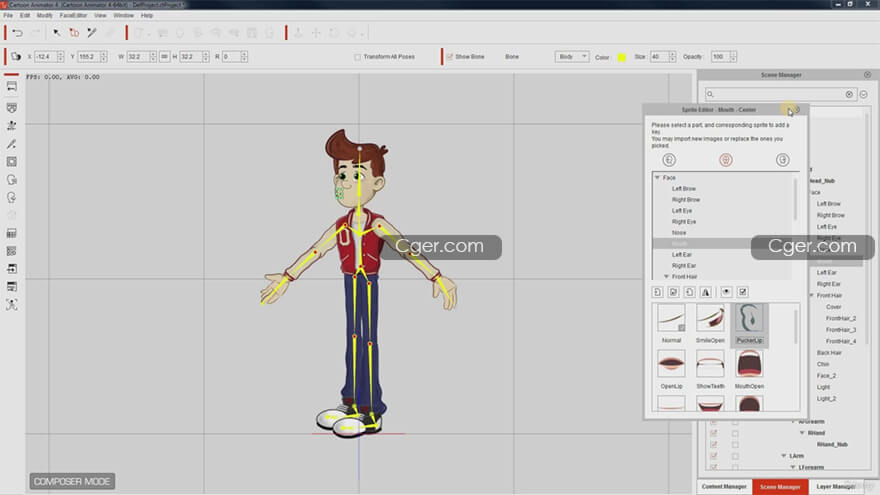Toggle the Show Bone checkbox
The width and height of the screenshot is (880, 495).
tap(450, 57)
